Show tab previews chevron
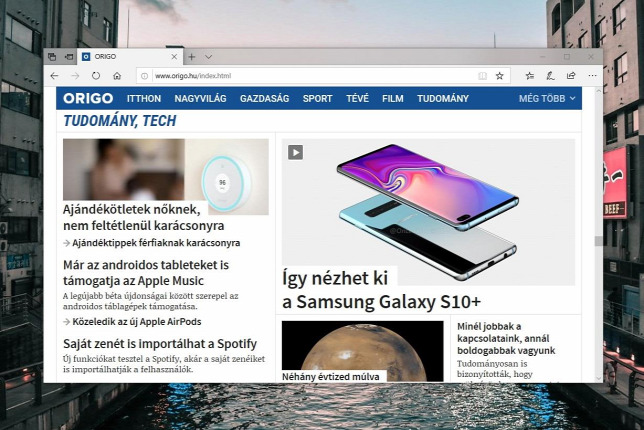This screenshot has height=430, width=644. click(x=208, y=57)
